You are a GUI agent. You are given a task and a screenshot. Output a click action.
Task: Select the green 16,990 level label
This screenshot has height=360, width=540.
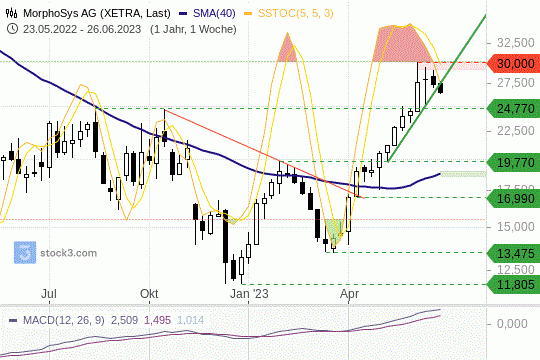[x=513, y=198]
